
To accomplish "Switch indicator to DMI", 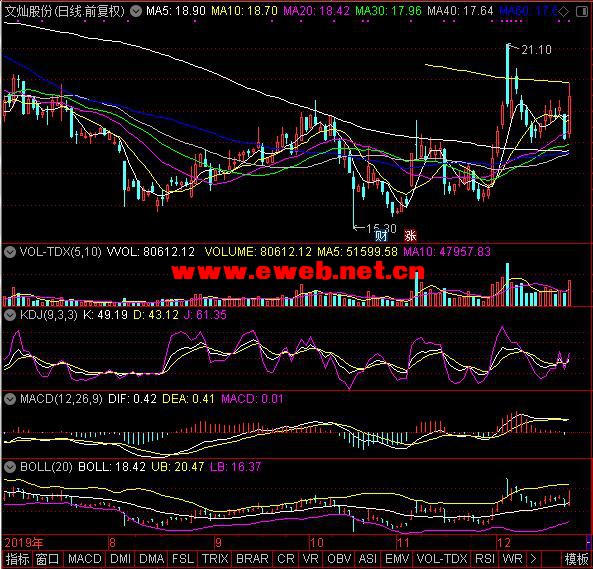I will pos(120,559).
